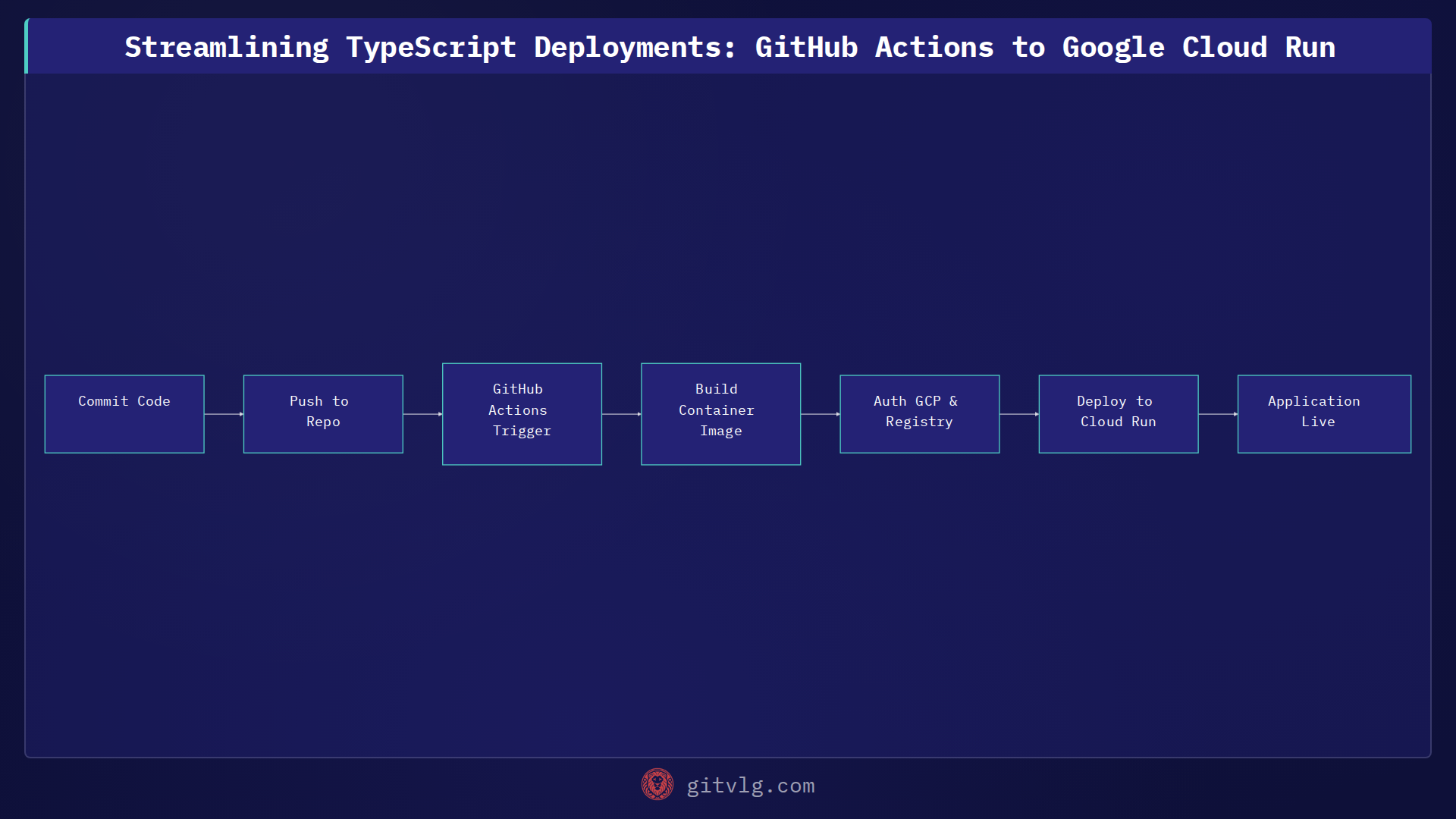Image resolution: width=1456 pixels, height=819 pixels.
Task: Click the red lion logo icon
Action: point(657,784)
